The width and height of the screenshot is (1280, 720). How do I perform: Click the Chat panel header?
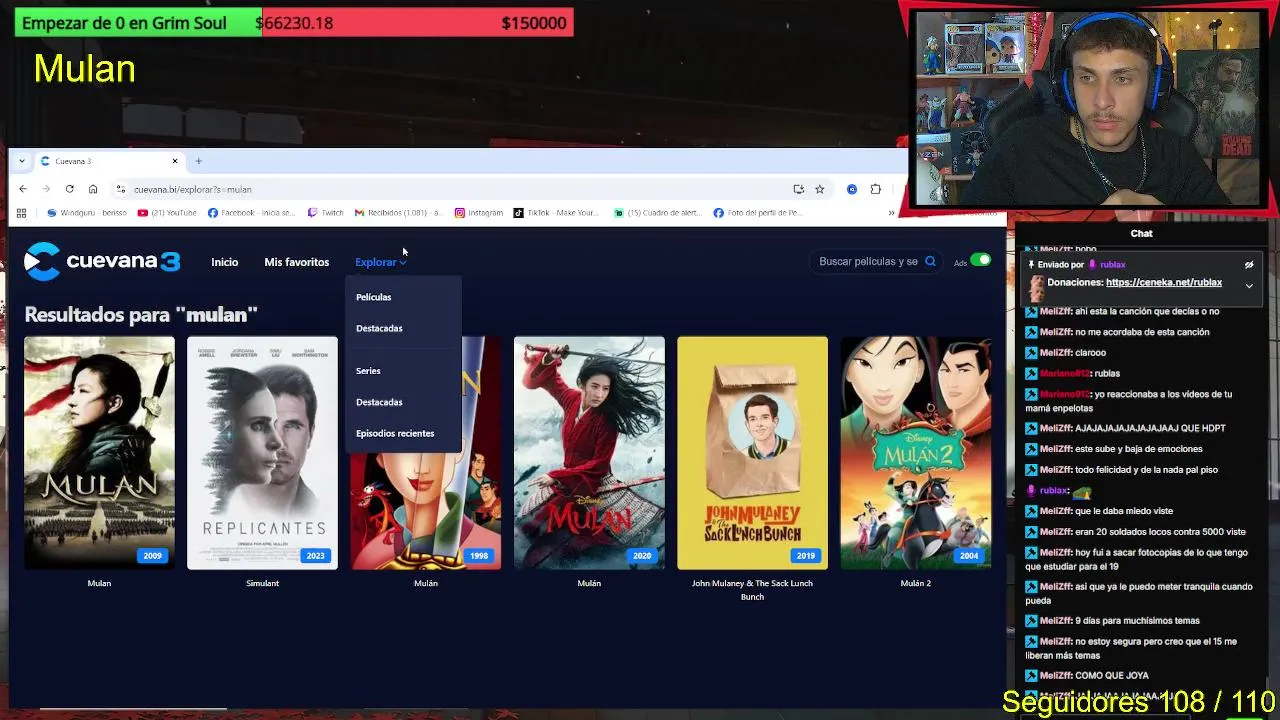point(1141,233)
